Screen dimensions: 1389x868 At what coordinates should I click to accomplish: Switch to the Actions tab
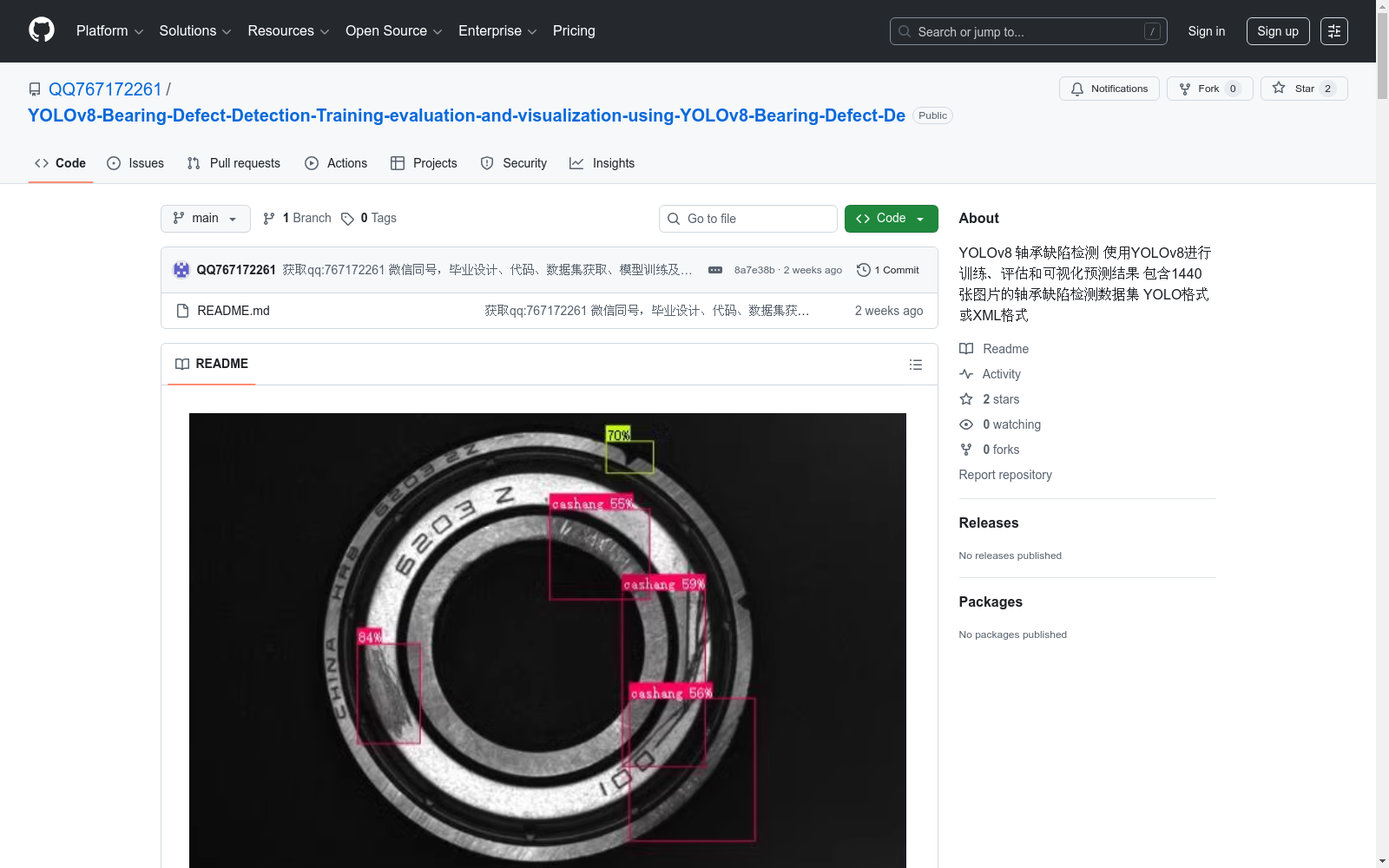[336, 163]
